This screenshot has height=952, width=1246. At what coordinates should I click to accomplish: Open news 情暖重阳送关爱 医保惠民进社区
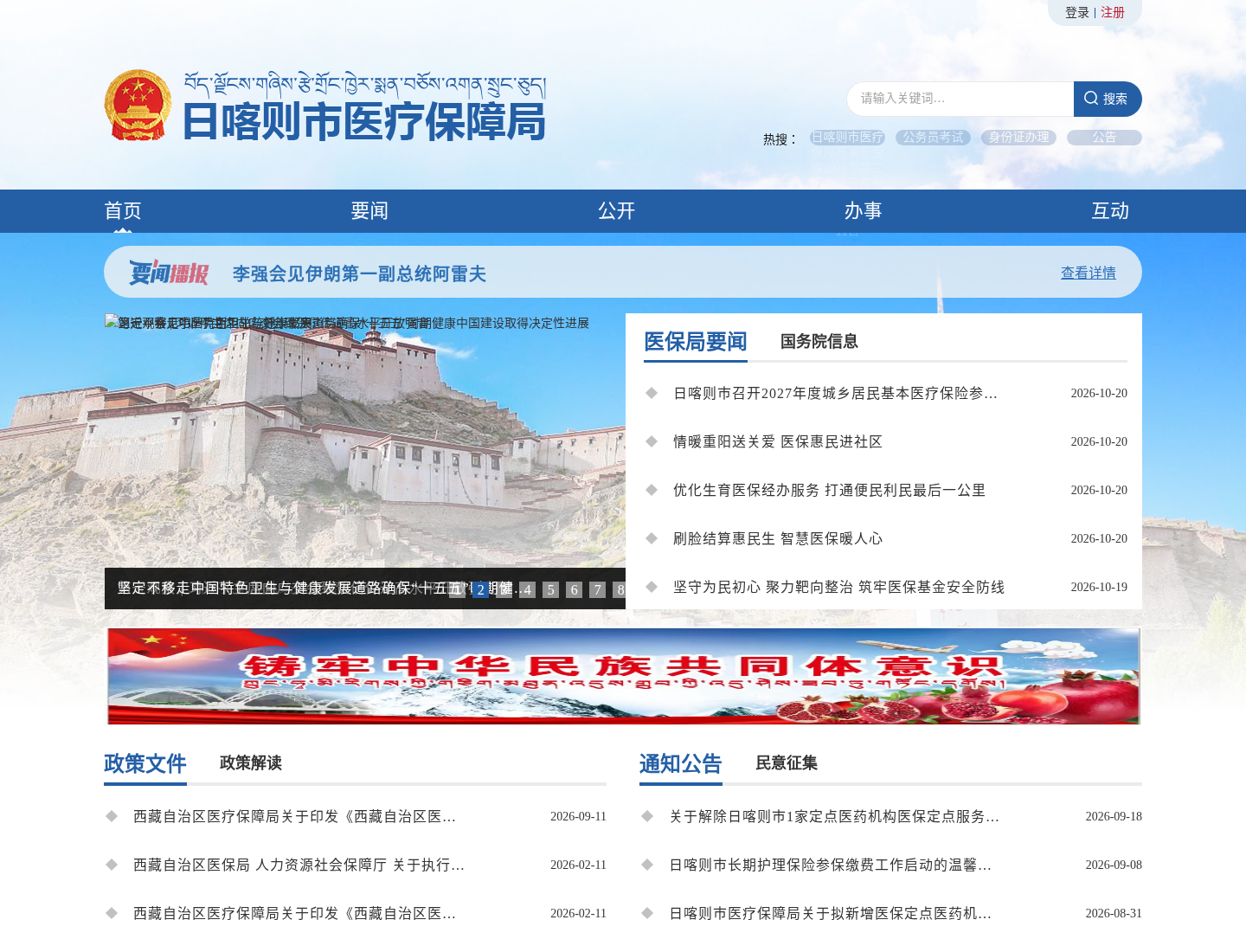coord(778,441)
